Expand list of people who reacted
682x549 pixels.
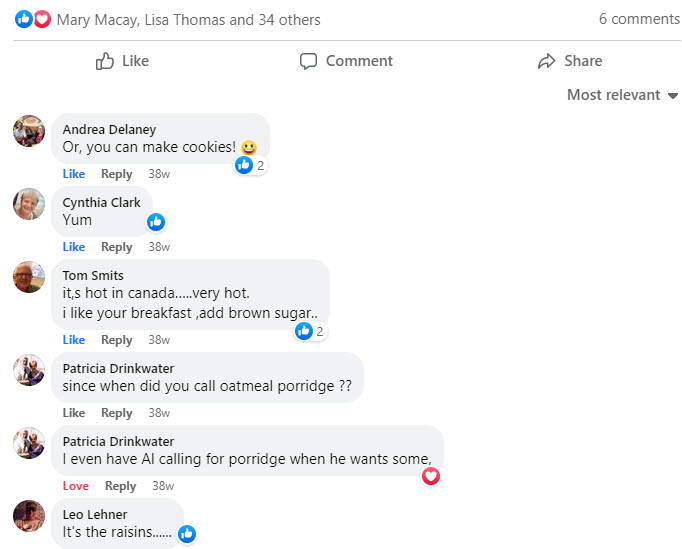coord(189,19)
